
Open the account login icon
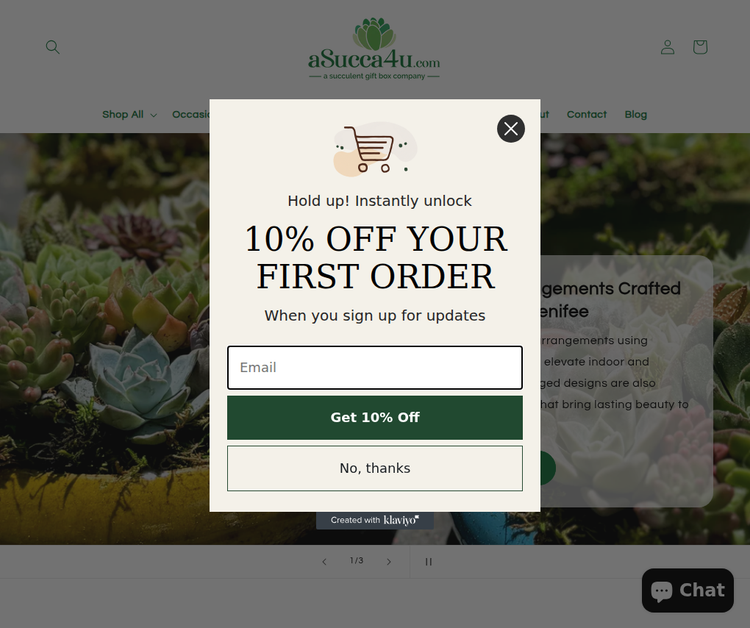pos(667,47)
